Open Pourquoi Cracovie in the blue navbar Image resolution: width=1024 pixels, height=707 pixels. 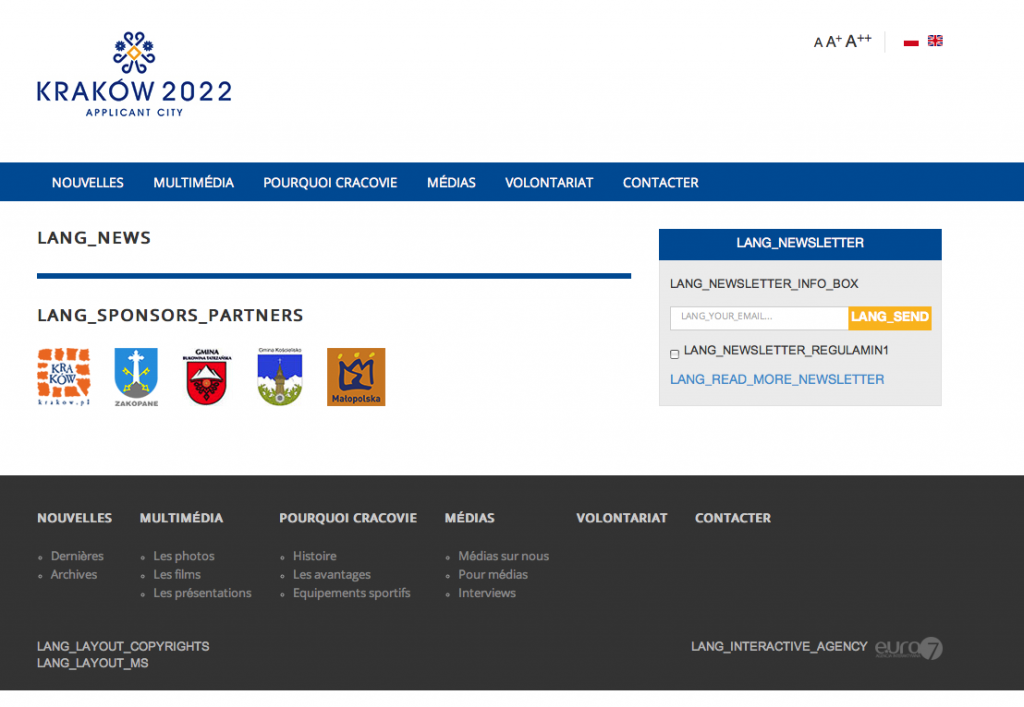click(330, 183)
